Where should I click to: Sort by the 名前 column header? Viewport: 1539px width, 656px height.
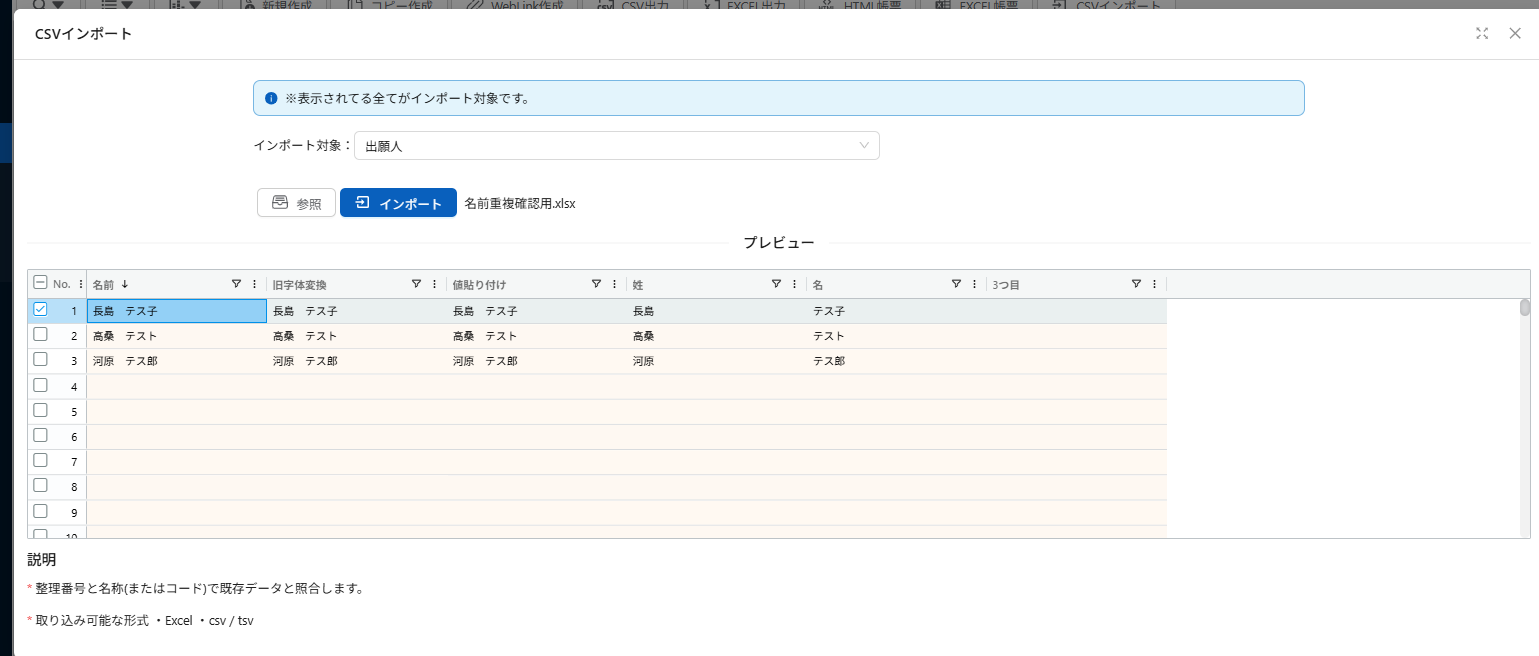click(x=105, y=285)
